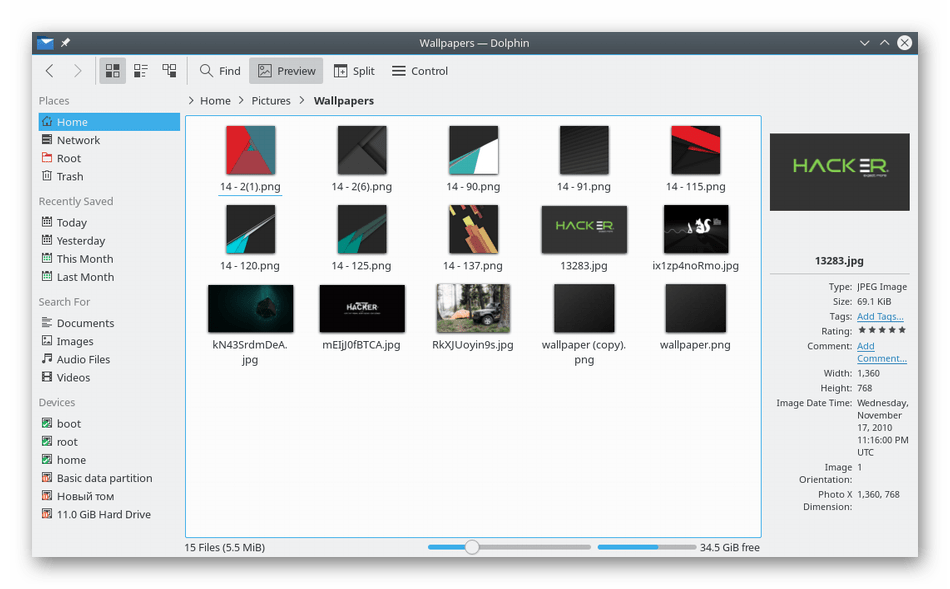The height and width of the screenshot is (589, 950).
Task: Switch to Icons view mode
Action: click(x=112, y=71)
